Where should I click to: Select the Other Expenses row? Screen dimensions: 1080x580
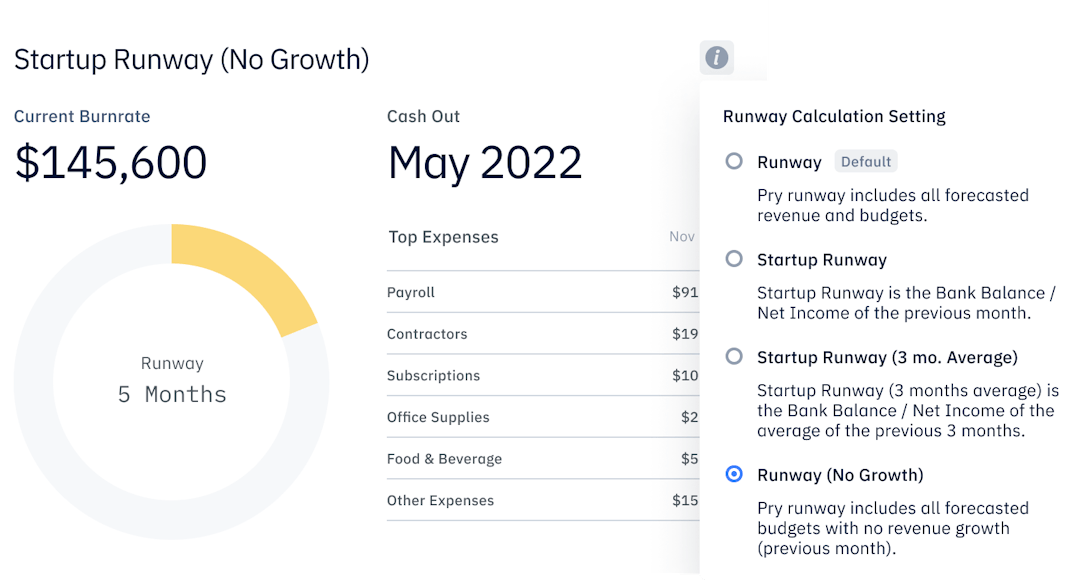coord(542,501)
